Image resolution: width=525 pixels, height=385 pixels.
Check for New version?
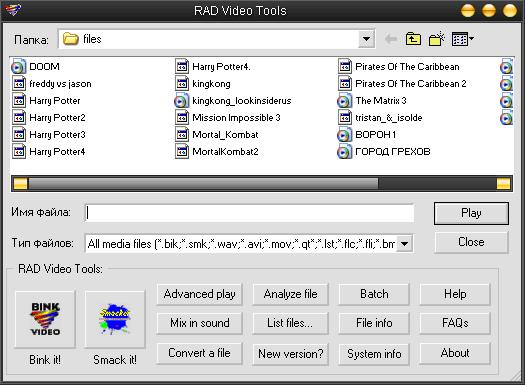click(290, 354)
